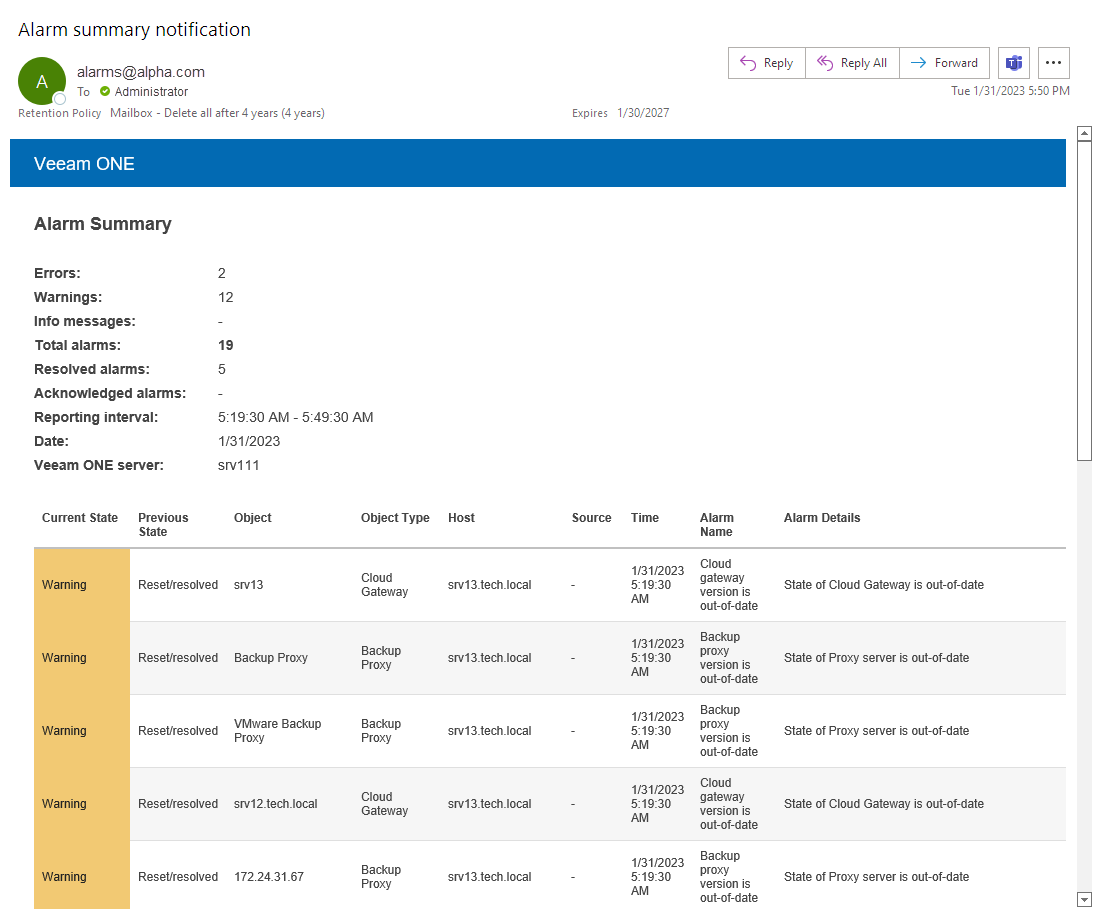
Task: Forward this alarm email
Action: (944, 63)
